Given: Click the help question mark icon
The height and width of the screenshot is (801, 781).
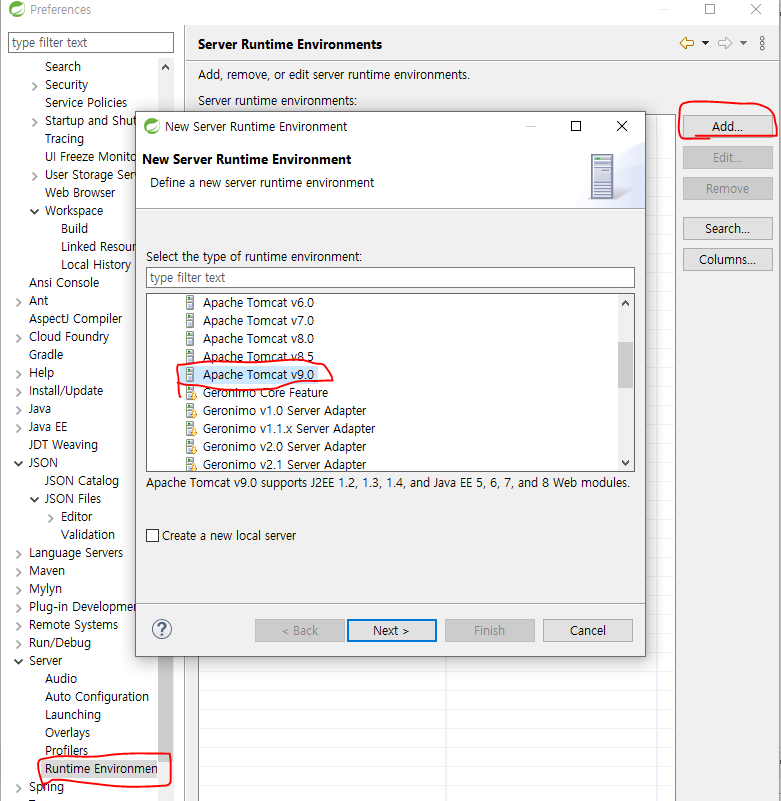Looking at the screenshot, I should (x=162, y=629).
